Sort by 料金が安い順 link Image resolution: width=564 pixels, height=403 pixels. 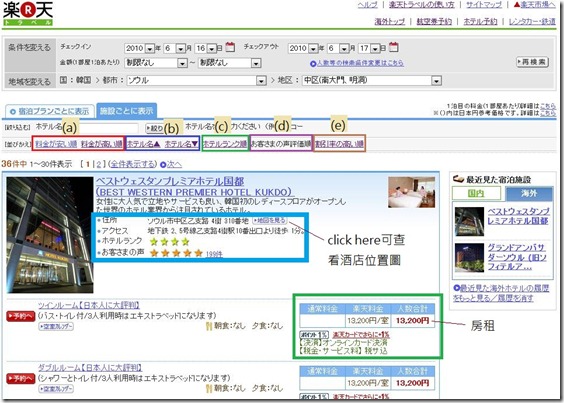pos(56,144)
